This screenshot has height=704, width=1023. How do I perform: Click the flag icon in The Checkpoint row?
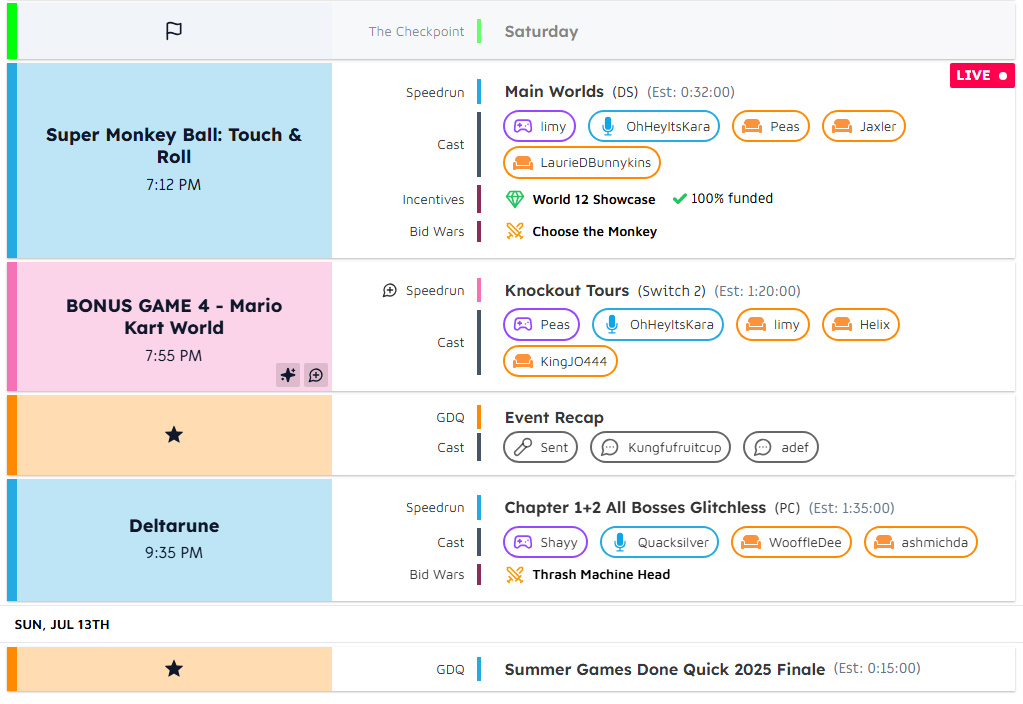click(x=174, y=31)
